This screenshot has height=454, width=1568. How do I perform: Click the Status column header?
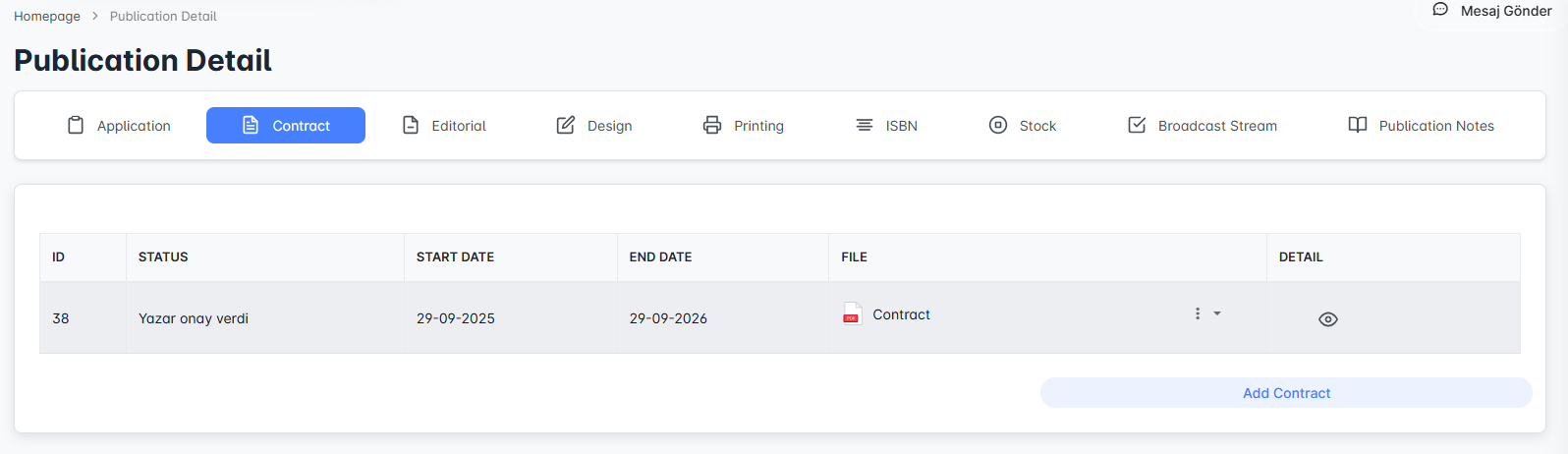click(x=163, y=256)
